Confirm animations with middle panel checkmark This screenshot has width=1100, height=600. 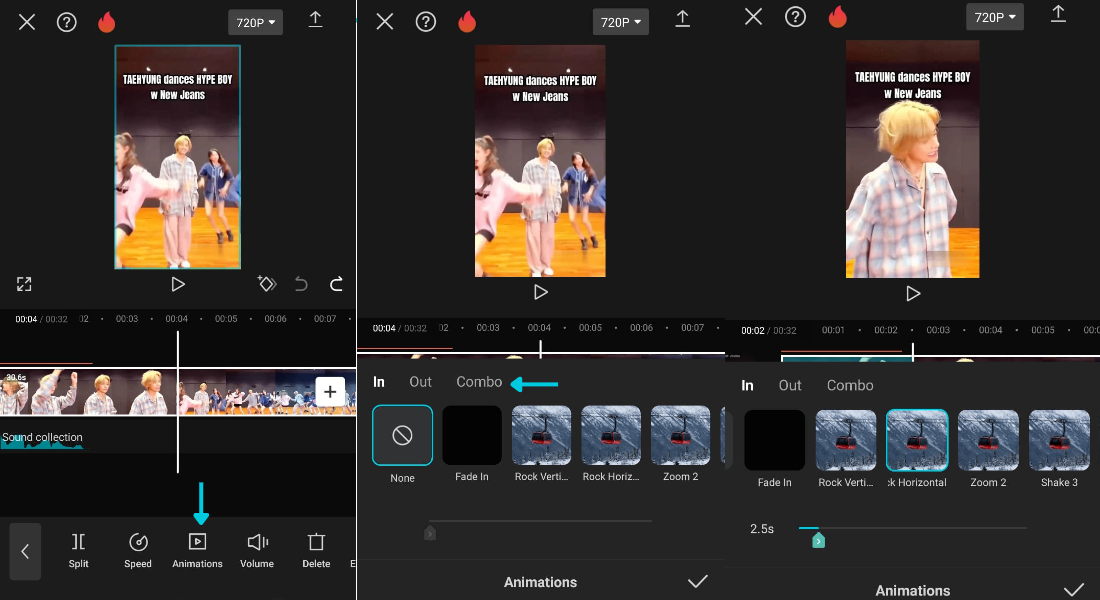(697, 581)
